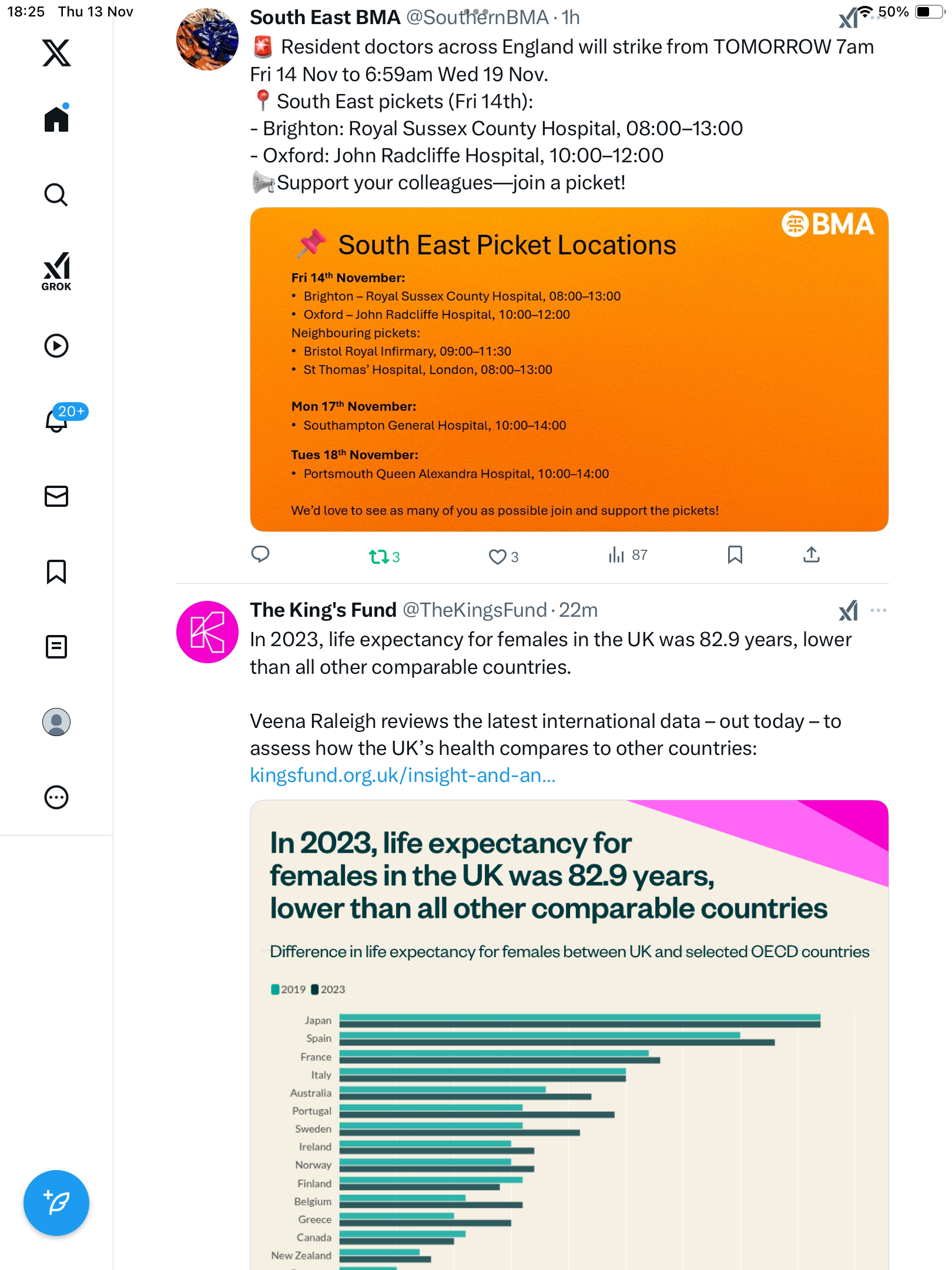Click the X logo in sidebar
Screen dimensions: 952x1270
[56, 53]
